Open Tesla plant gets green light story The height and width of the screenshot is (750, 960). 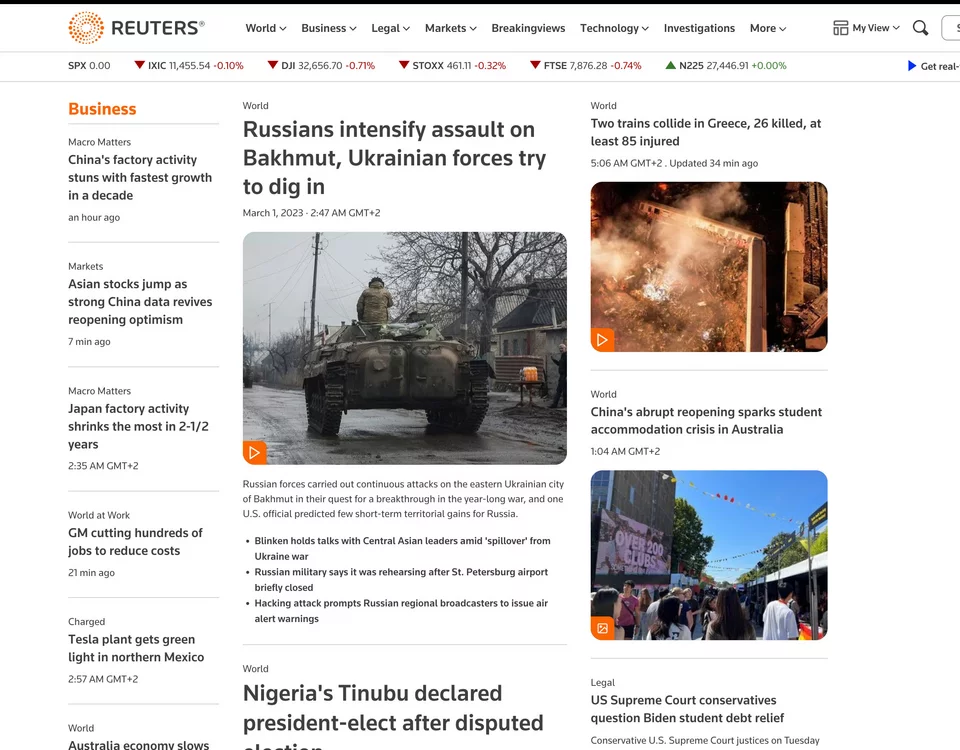[136, 648]
